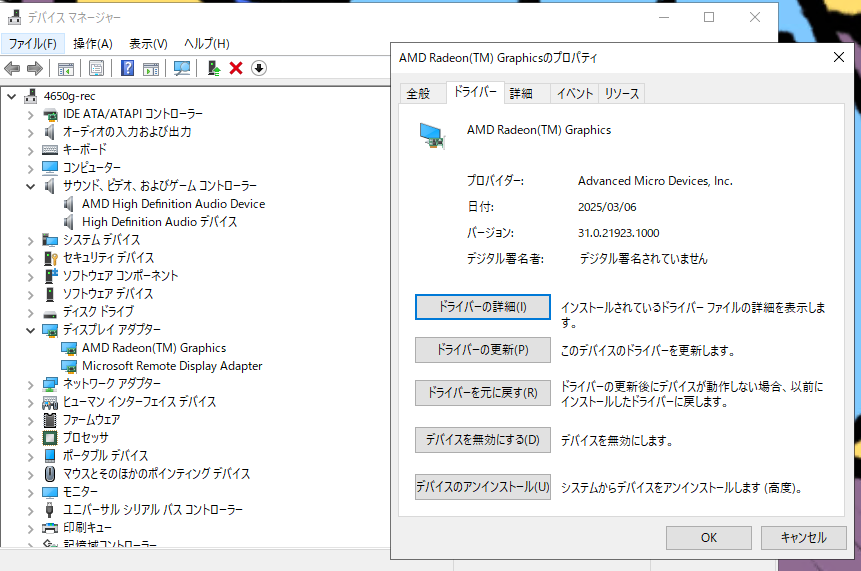Click the ソフトウェア コンポーネント icon
The width and height of the screenshot is (861, 571).
(51, 276)
